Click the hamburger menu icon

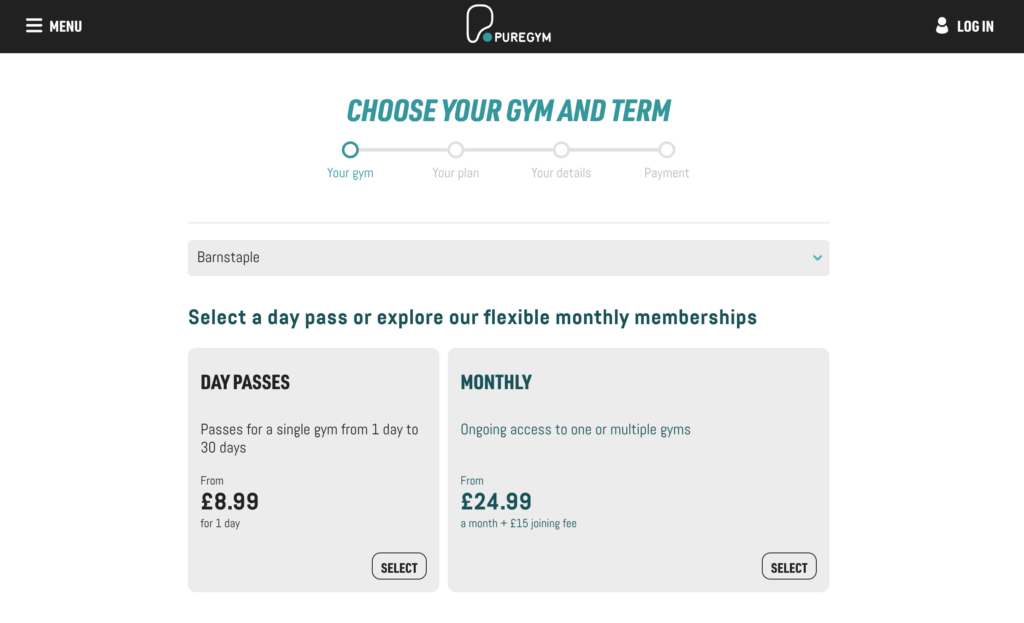tap(34, 26)
